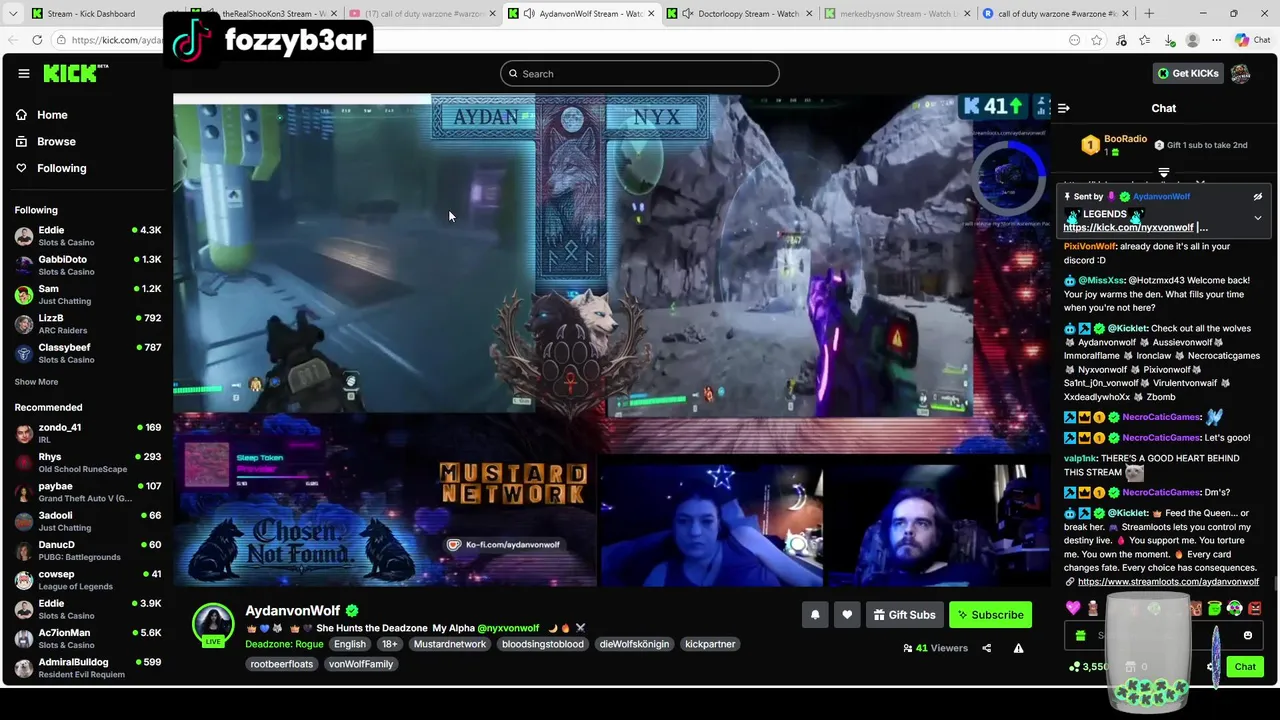Send message with green Chat button

click(x=1245, y=667)
